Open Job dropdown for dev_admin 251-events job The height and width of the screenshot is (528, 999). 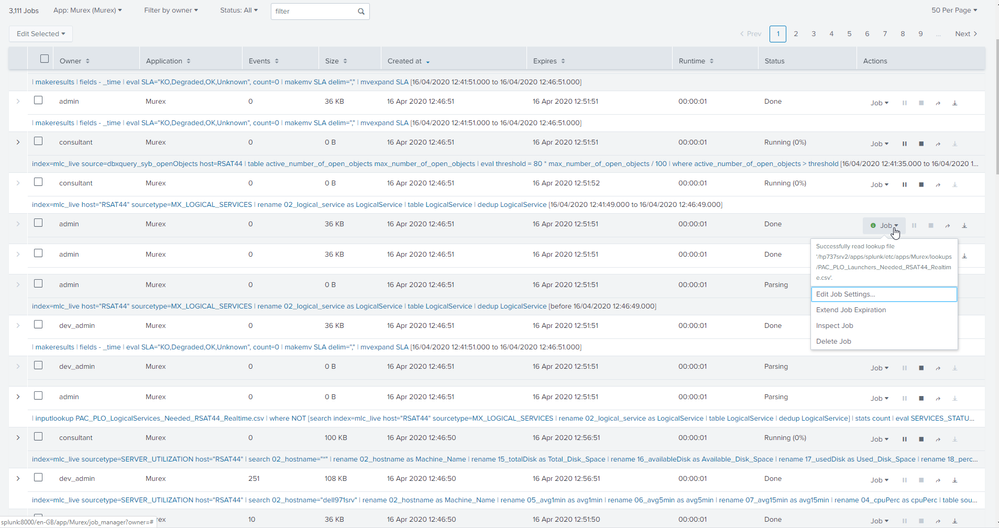(879, 480)
